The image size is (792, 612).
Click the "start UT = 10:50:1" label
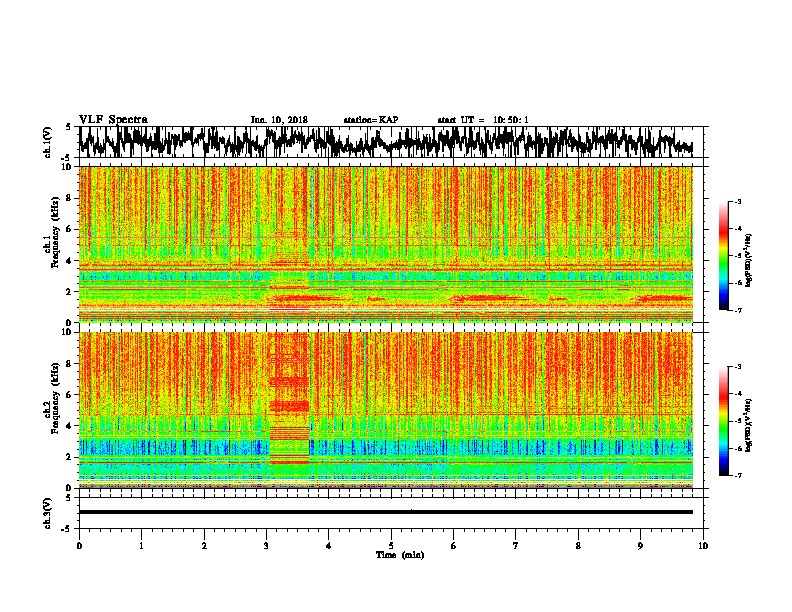[x=483, y=120]
